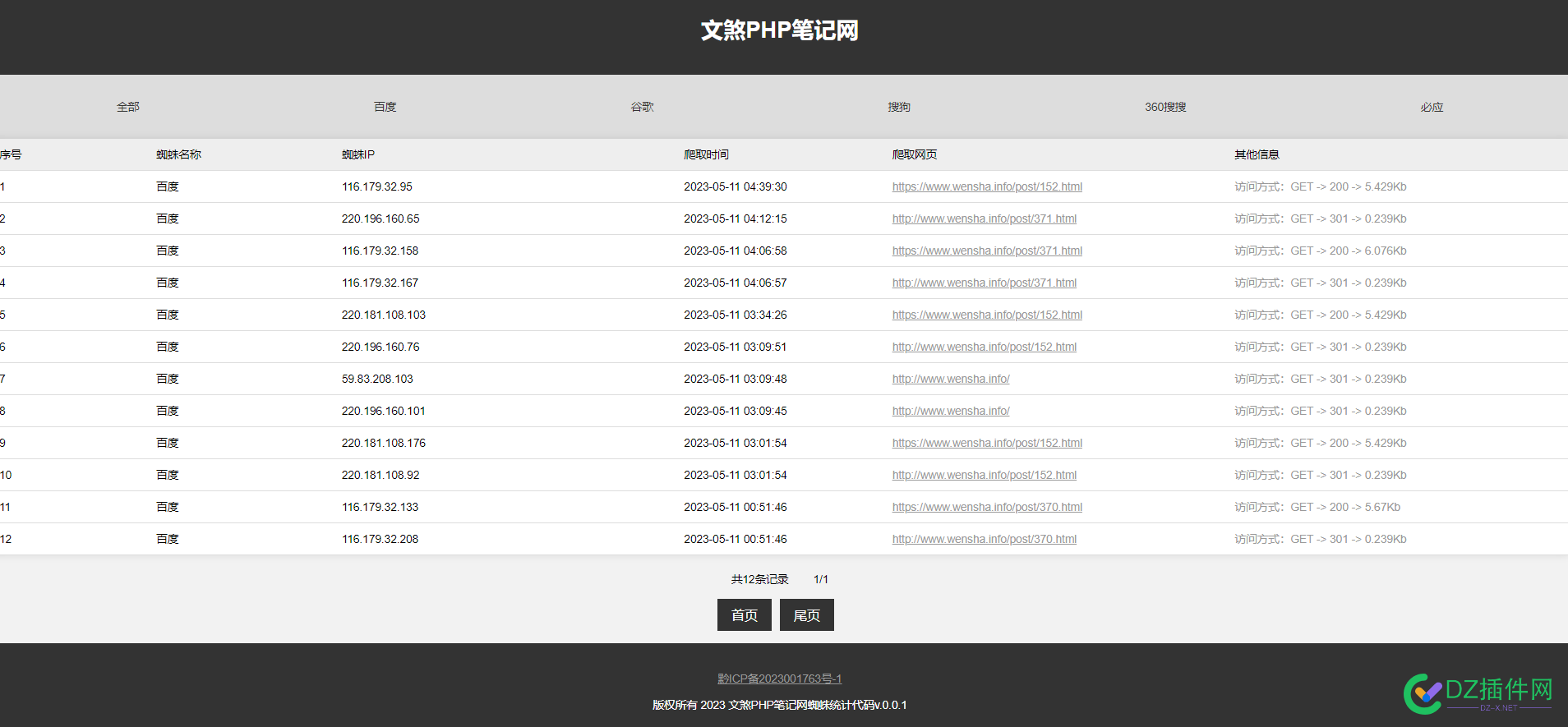Screen dimensions: 1568x727
Task: Open row 8 link http://www.wensha.info/
Action: pyautogui.click(x=951, y=411)
